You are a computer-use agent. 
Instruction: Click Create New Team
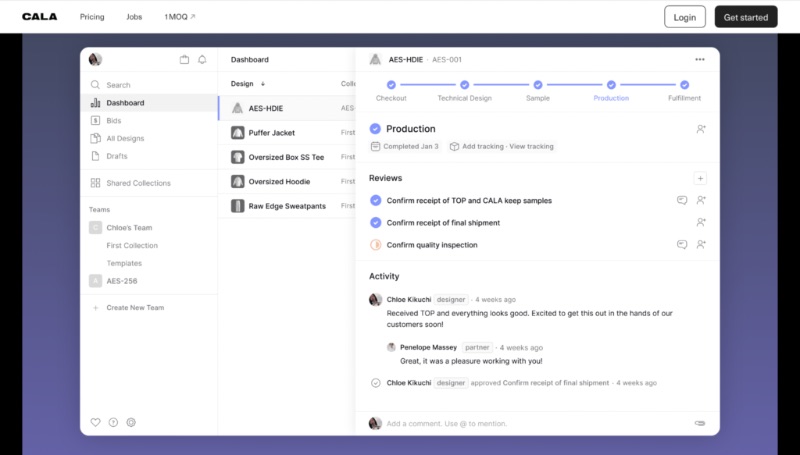point(135,308)
